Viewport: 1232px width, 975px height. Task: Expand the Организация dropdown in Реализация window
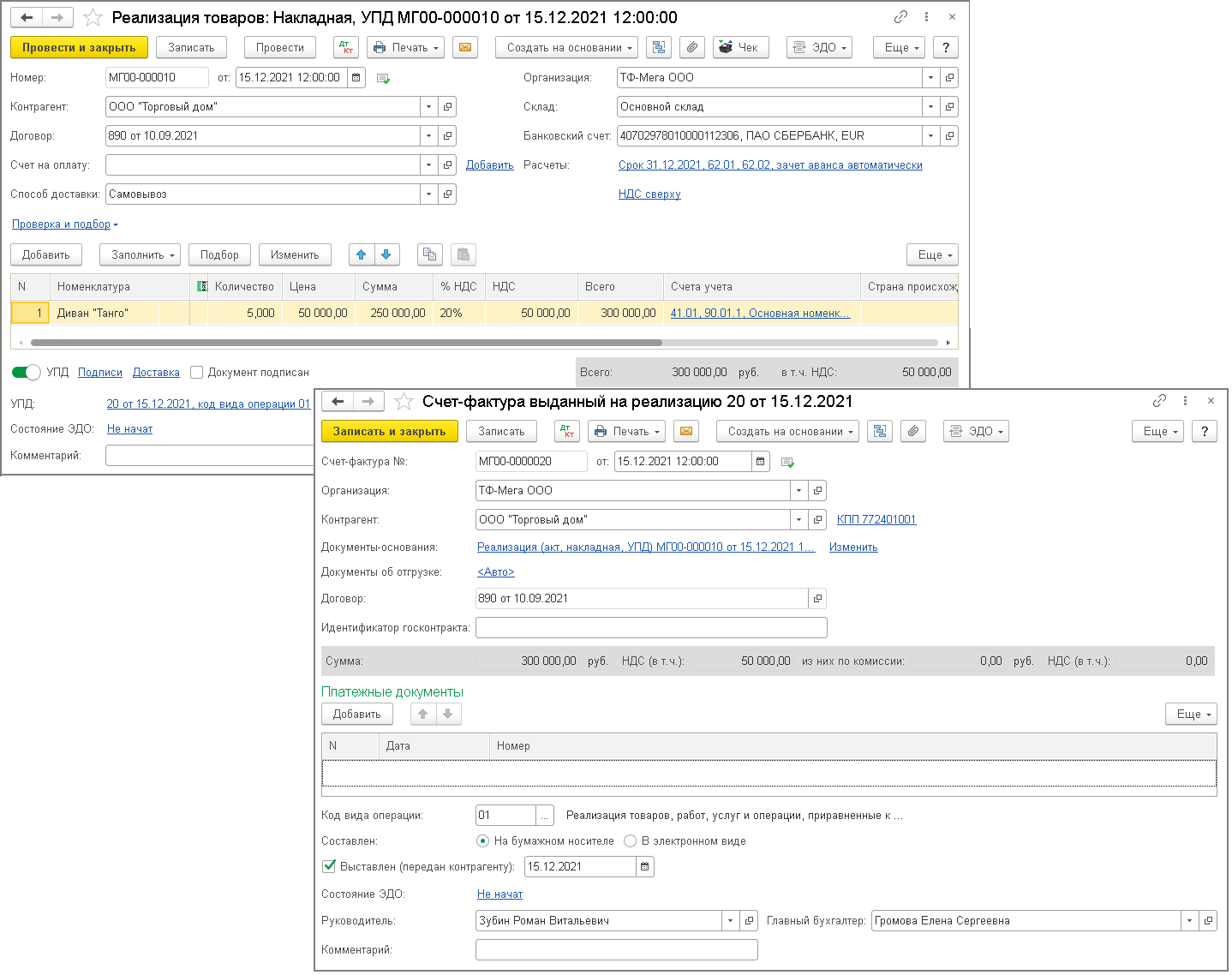point(930,77)
